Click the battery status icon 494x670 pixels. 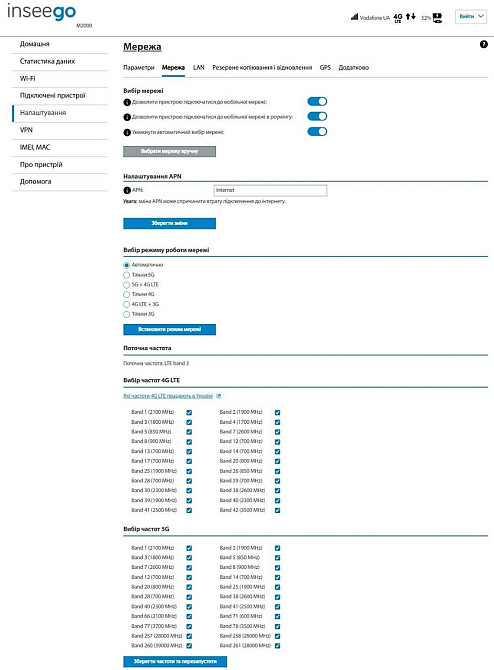(x=437, y=18)
